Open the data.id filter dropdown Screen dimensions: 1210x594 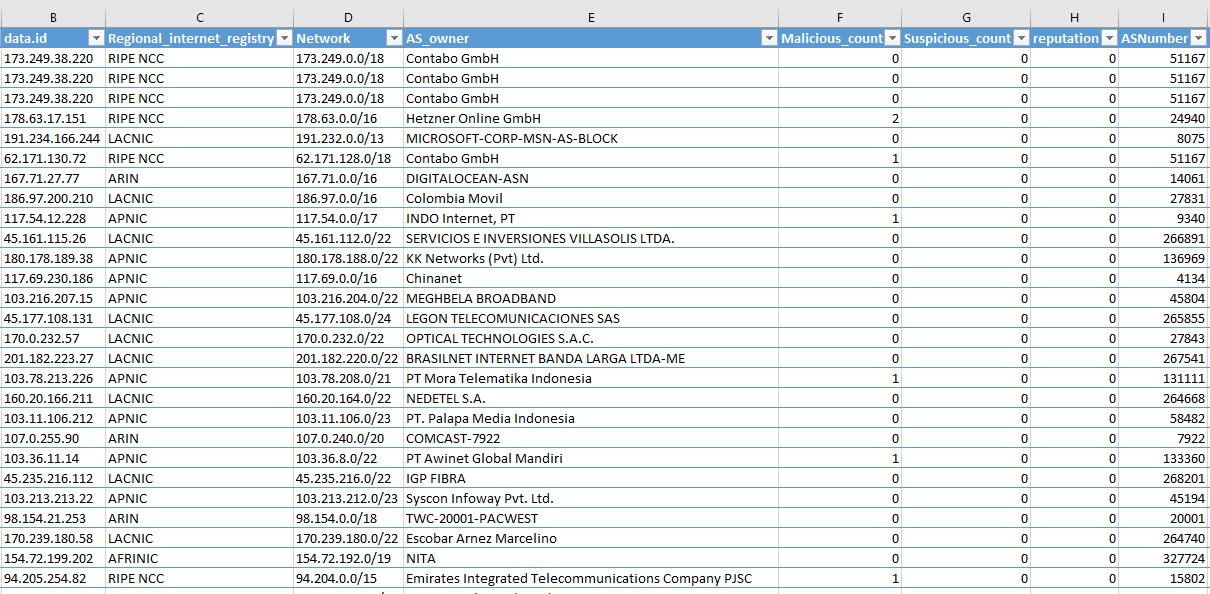click(x=95, y=38)
